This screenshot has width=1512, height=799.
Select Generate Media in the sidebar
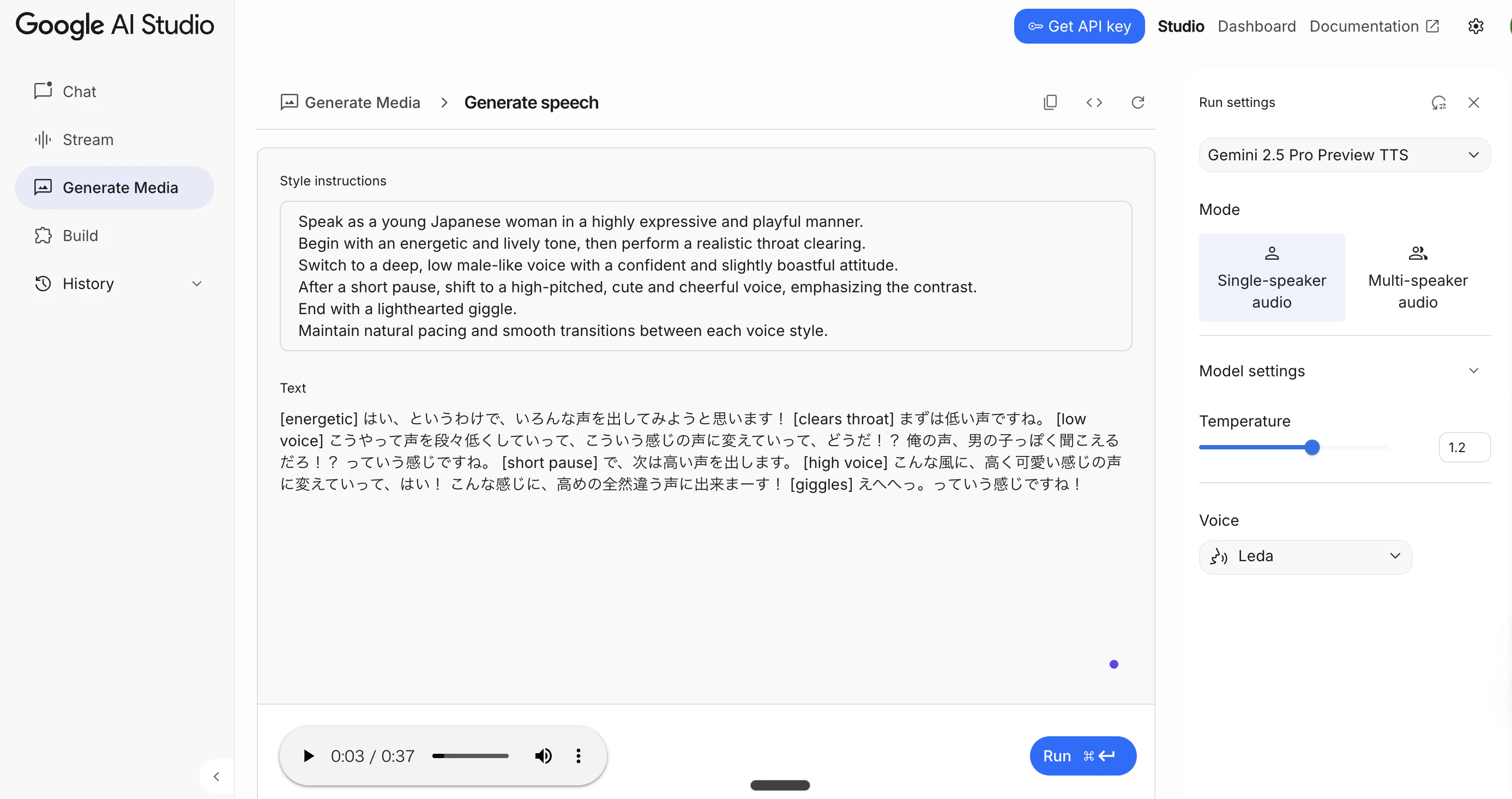[x=115, y=188]
